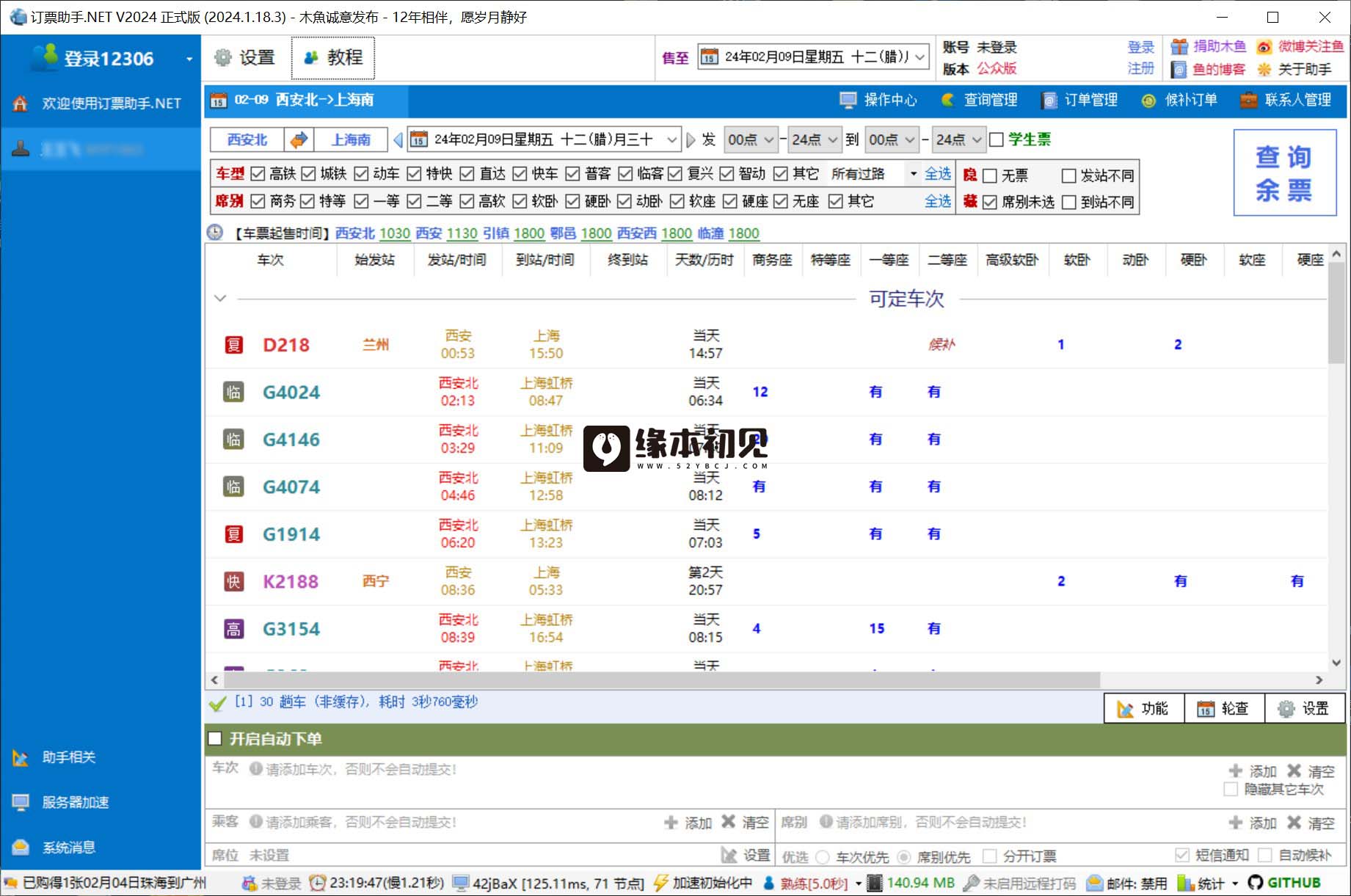Toggle the 动车 train type checkbox
The width and height of the screenshot is (1351, 896).
[x=361, y=174]
